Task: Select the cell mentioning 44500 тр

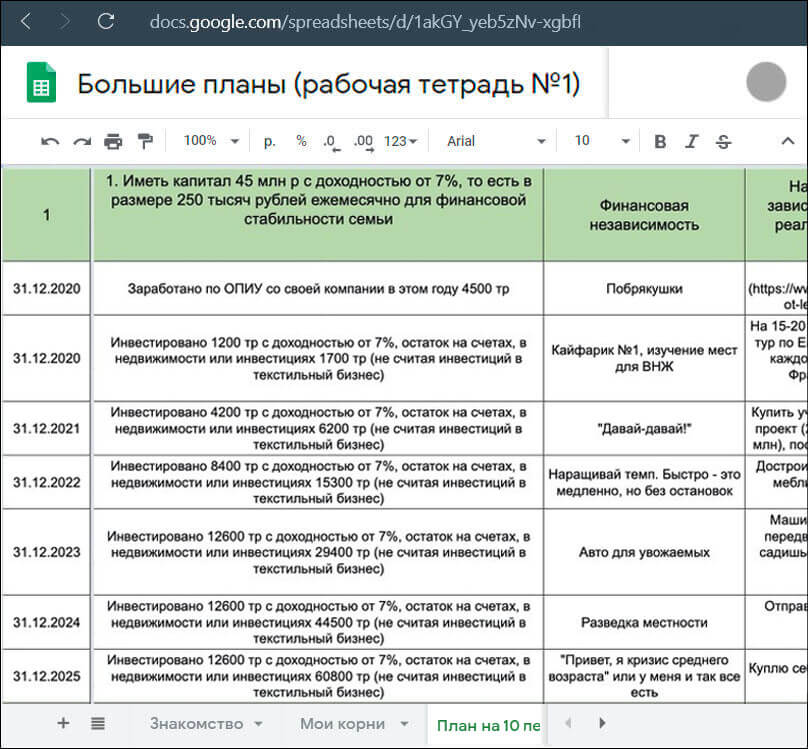Action: (318, 622)
